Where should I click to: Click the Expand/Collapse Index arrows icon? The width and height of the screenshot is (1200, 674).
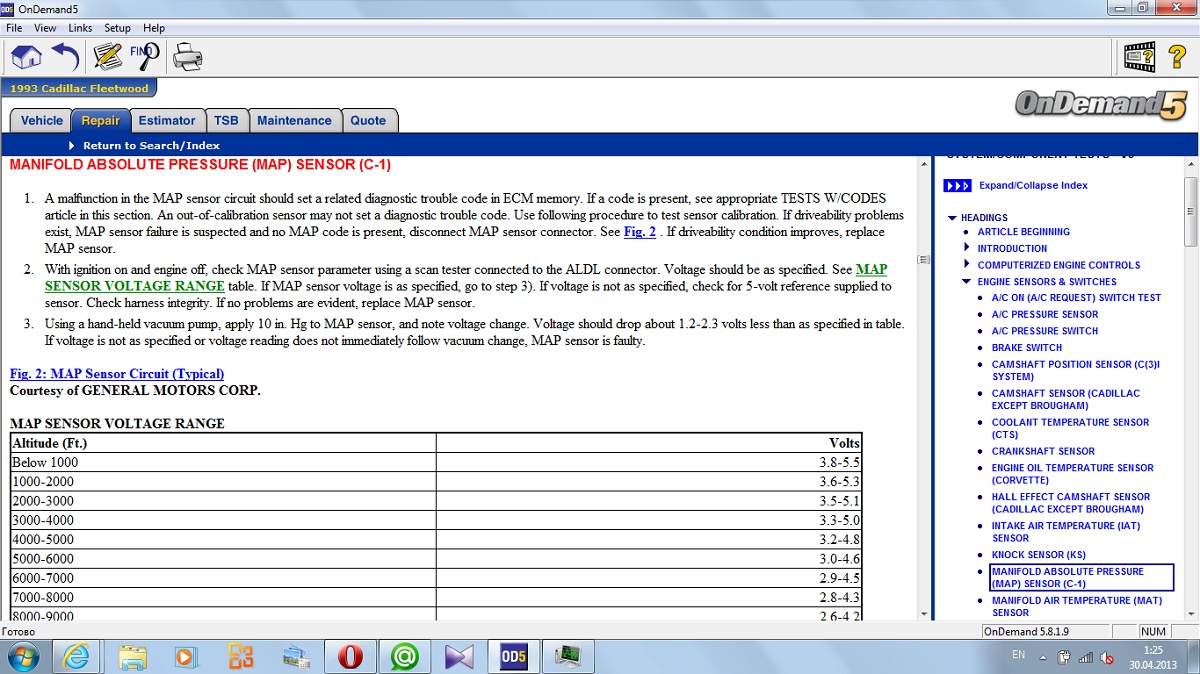pyautogui.click(x=957, y=186)
